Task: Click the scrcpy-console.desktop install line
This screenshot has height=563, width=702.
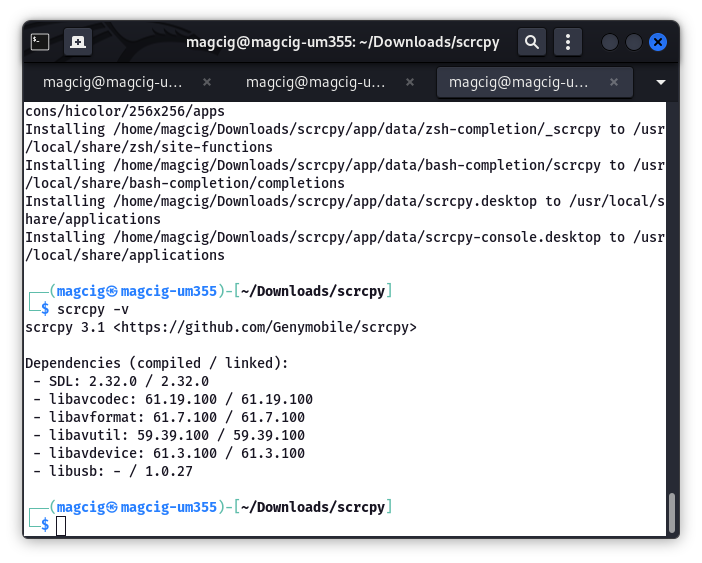Action: (345, 237)
